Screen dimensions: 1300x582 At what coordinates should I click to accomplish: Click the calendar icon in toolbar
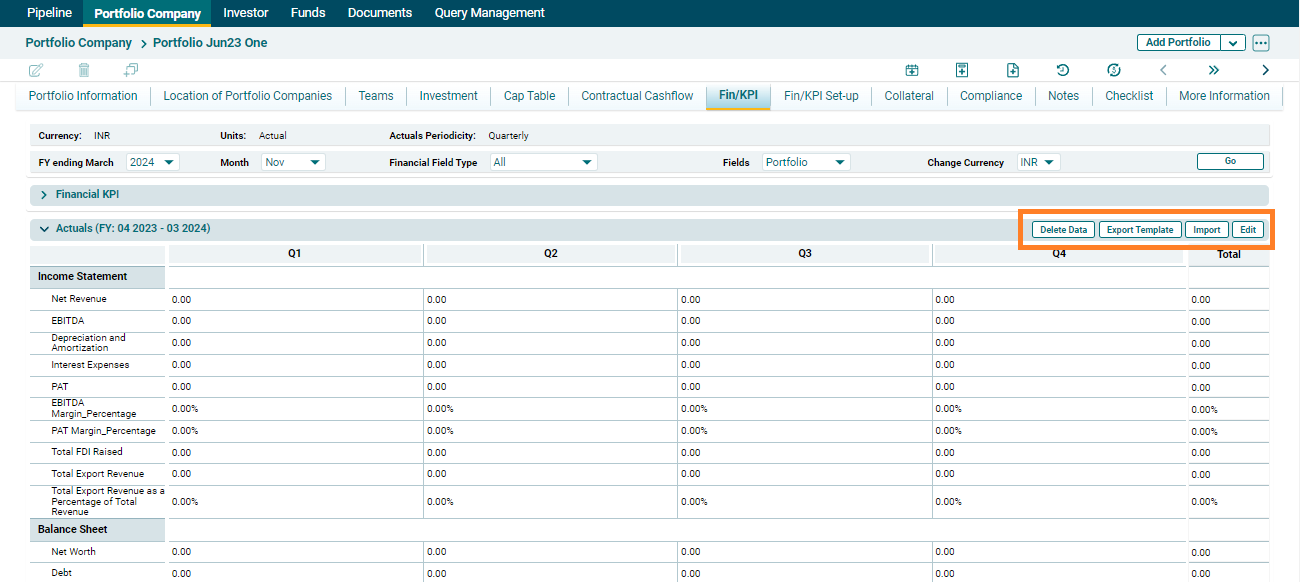(x=912, y=70)
